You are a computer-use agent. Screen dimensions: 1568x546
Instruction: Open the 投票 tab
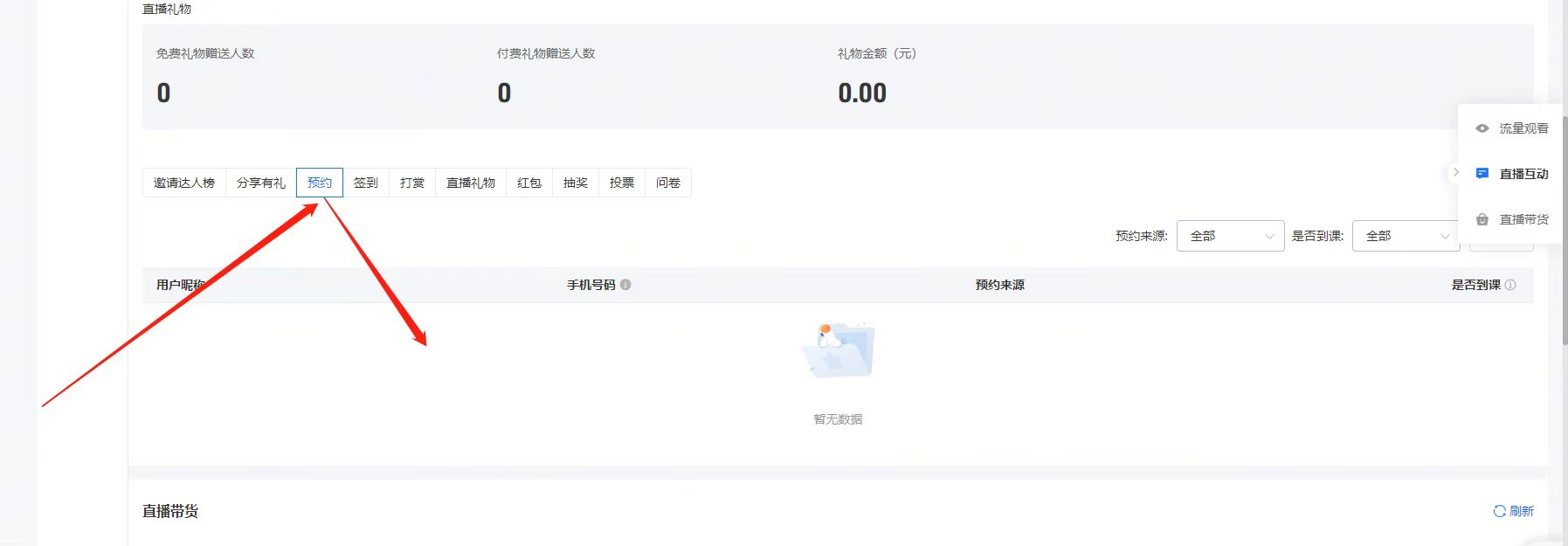pyautogui.click(x=622, y=183)
